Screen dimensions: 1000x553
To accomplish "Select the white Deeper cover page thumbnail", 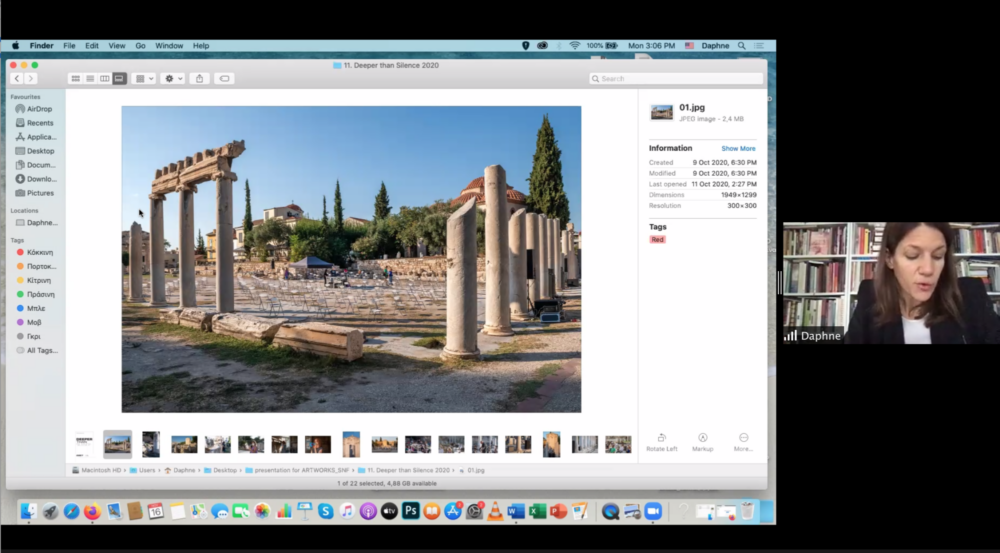I will [85, 445].
